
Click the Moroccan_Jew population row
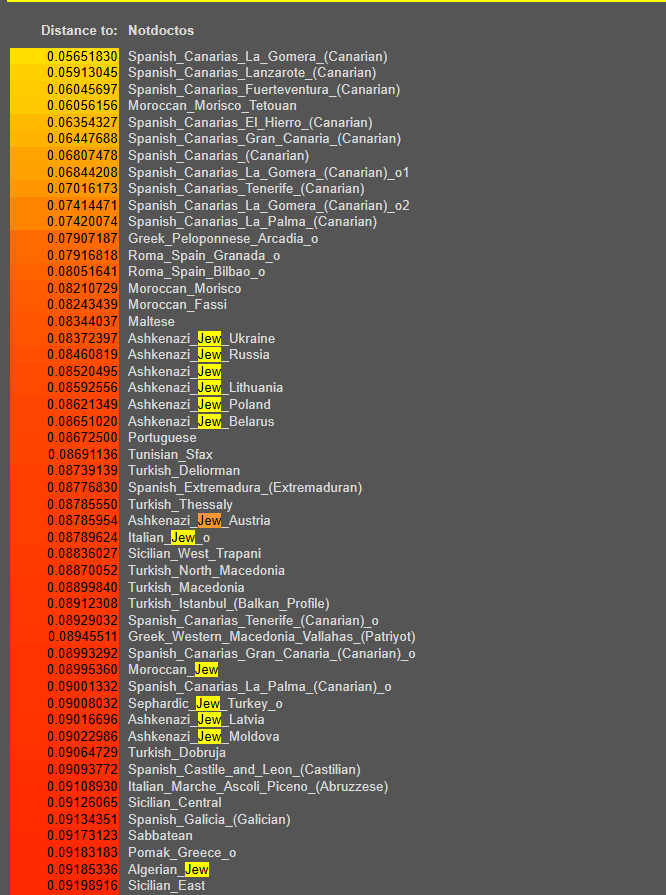pos(173,670)
